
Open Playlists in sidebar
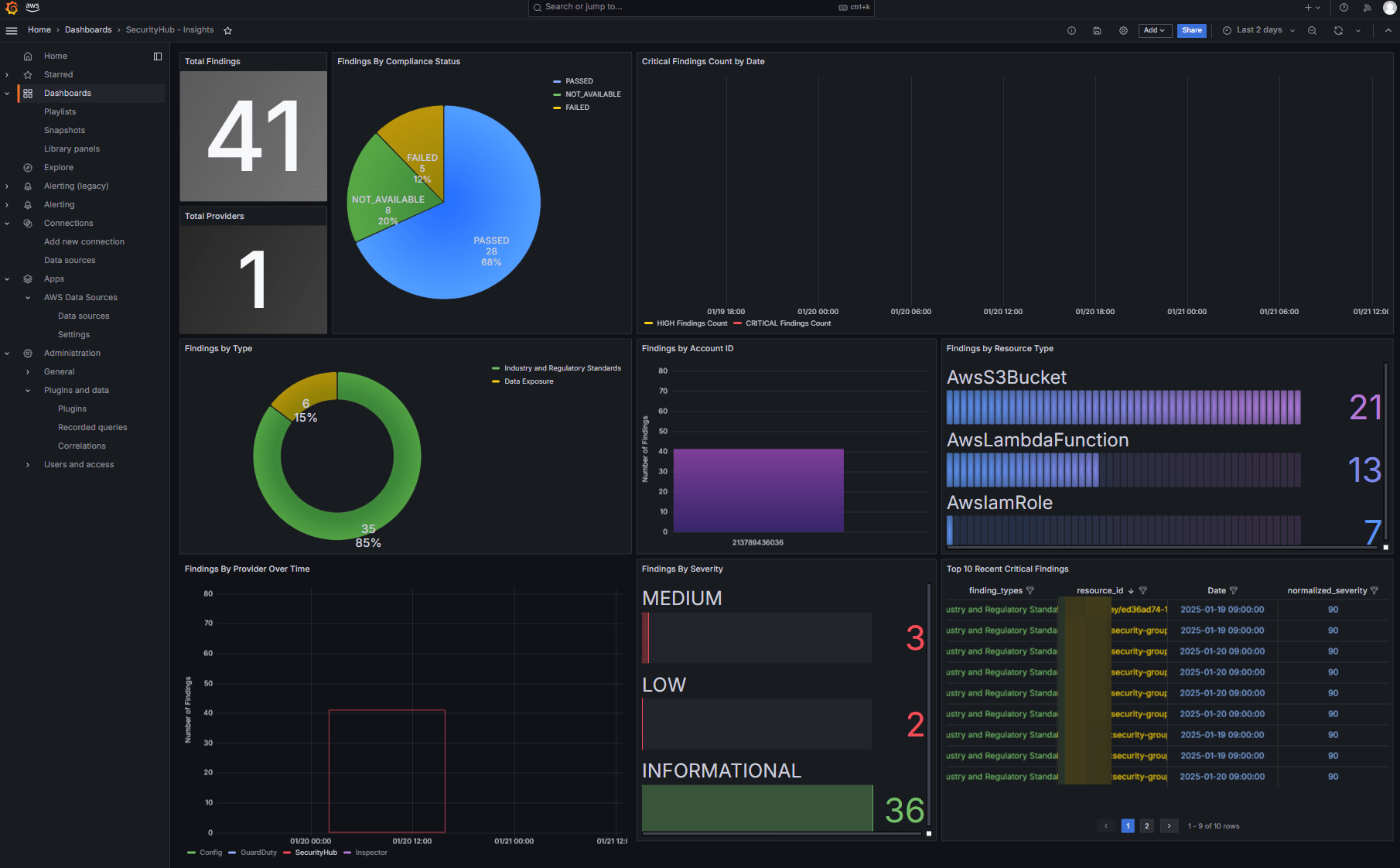(60, 112)
